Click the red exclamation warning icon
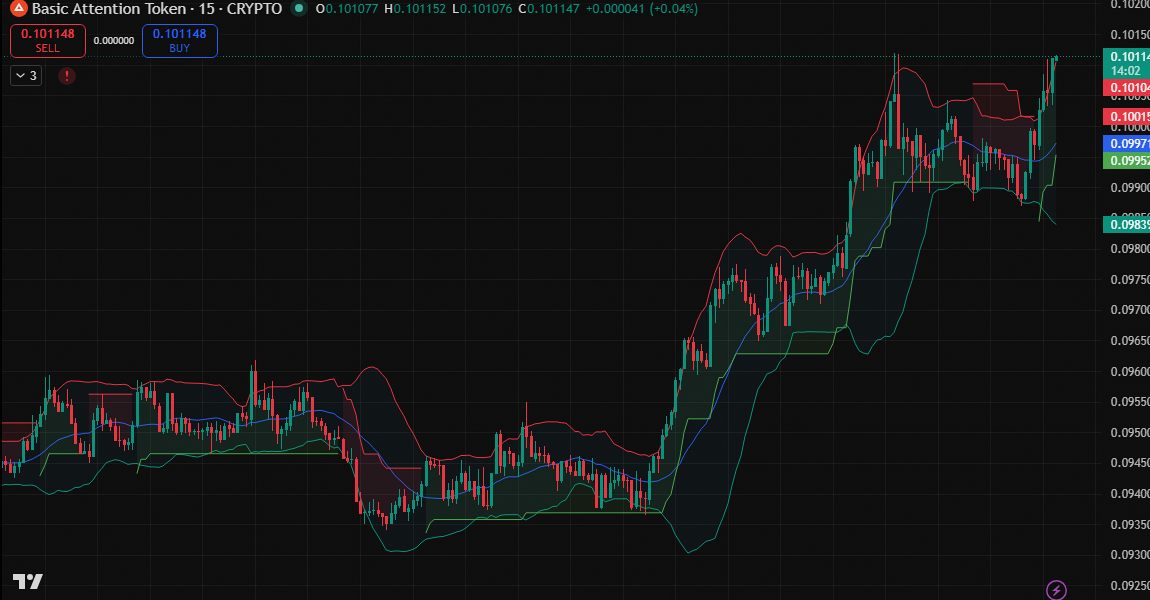Viewport: 1150px width, 600px height. pyautogui.click(x=67, y=76)
